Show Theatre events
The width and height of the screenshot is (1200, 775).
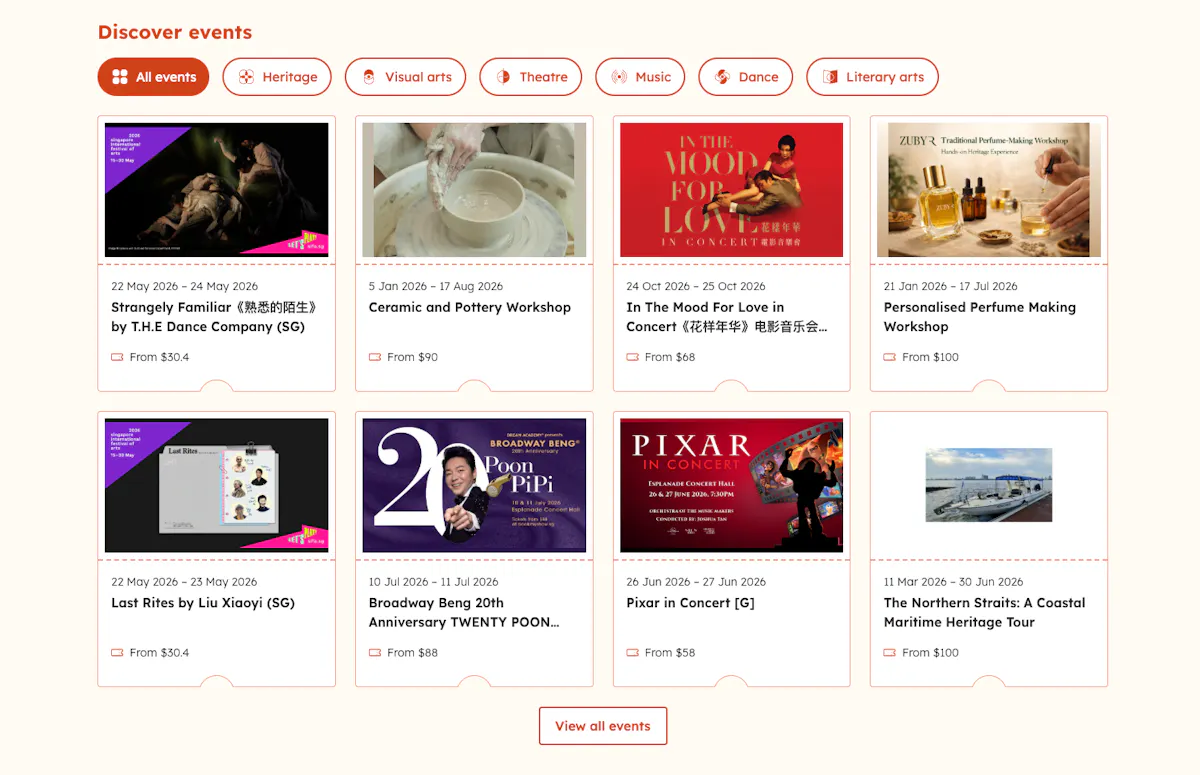click(x=530, y=77)
